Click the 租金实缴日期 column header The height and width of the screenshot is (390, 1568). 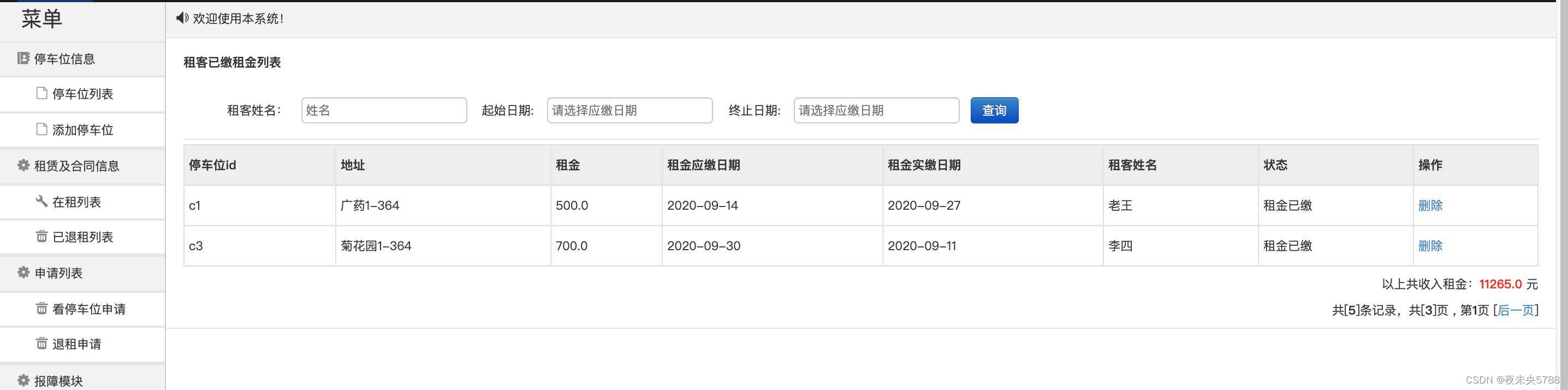[x=992, y=165]
